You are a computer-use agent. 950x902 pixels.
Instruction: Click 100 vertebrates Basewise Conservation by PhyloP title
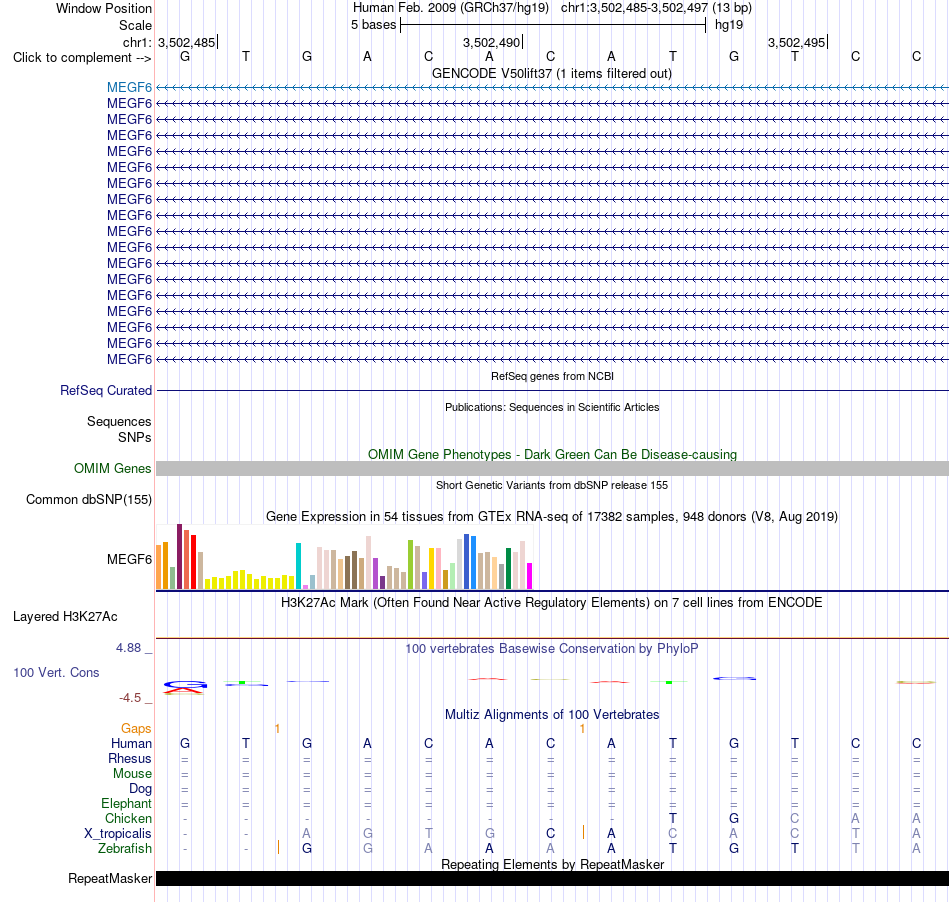552,649
